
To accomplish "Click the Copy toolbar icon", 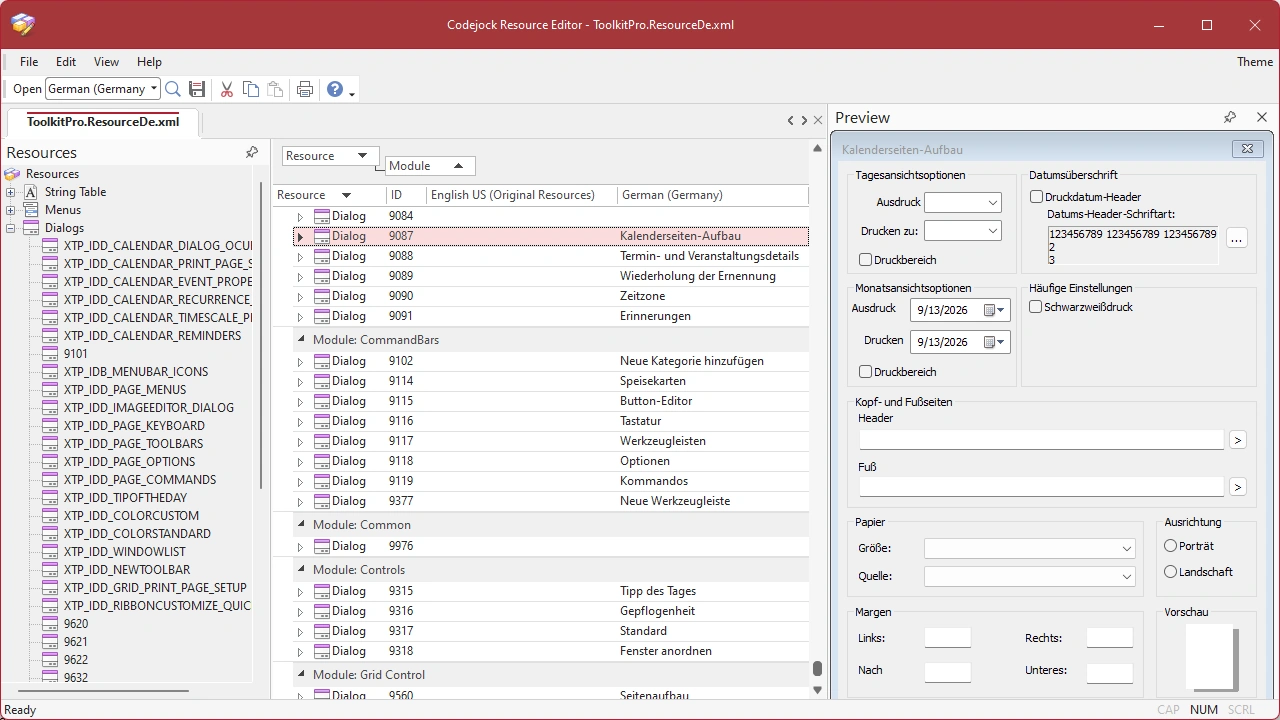I will point(251,89).
